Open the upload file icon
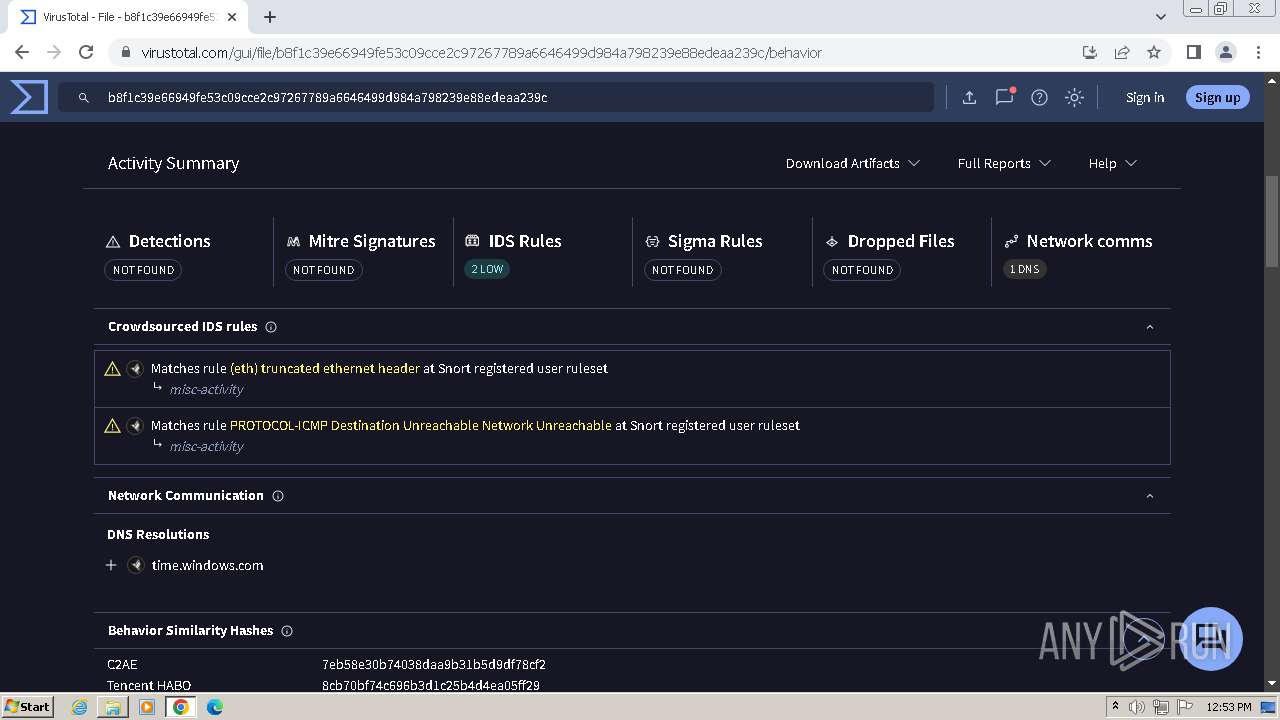The image size is (1280, 720). 969,97
